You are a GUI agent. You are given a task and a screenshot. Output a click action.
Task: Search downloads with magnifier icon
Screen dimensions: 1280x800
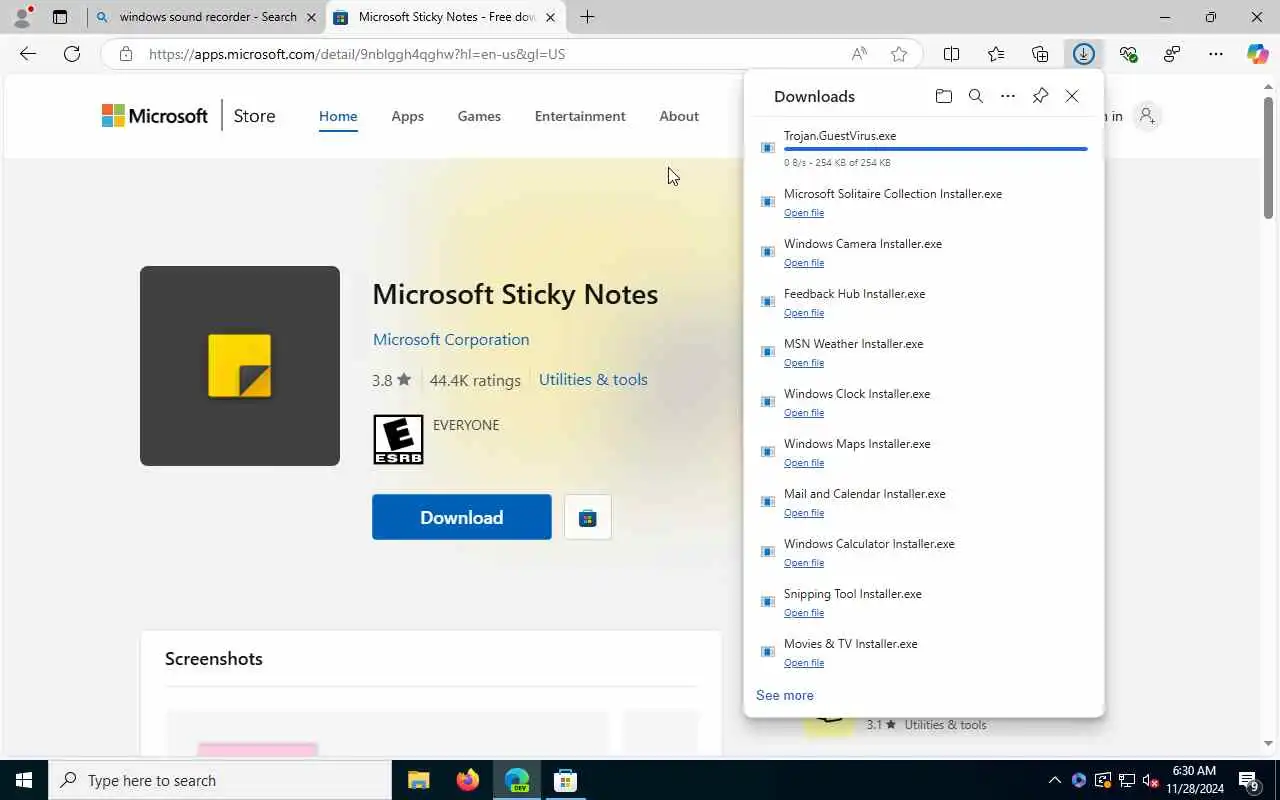976,96
